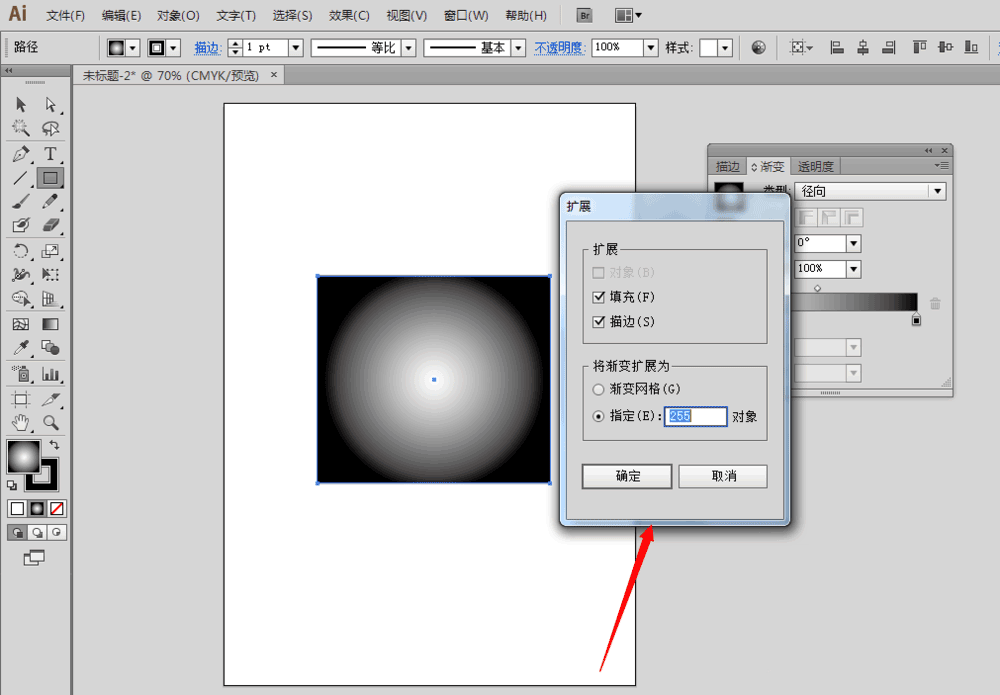Open gradient type 径向 dropdown

point(938,191)
